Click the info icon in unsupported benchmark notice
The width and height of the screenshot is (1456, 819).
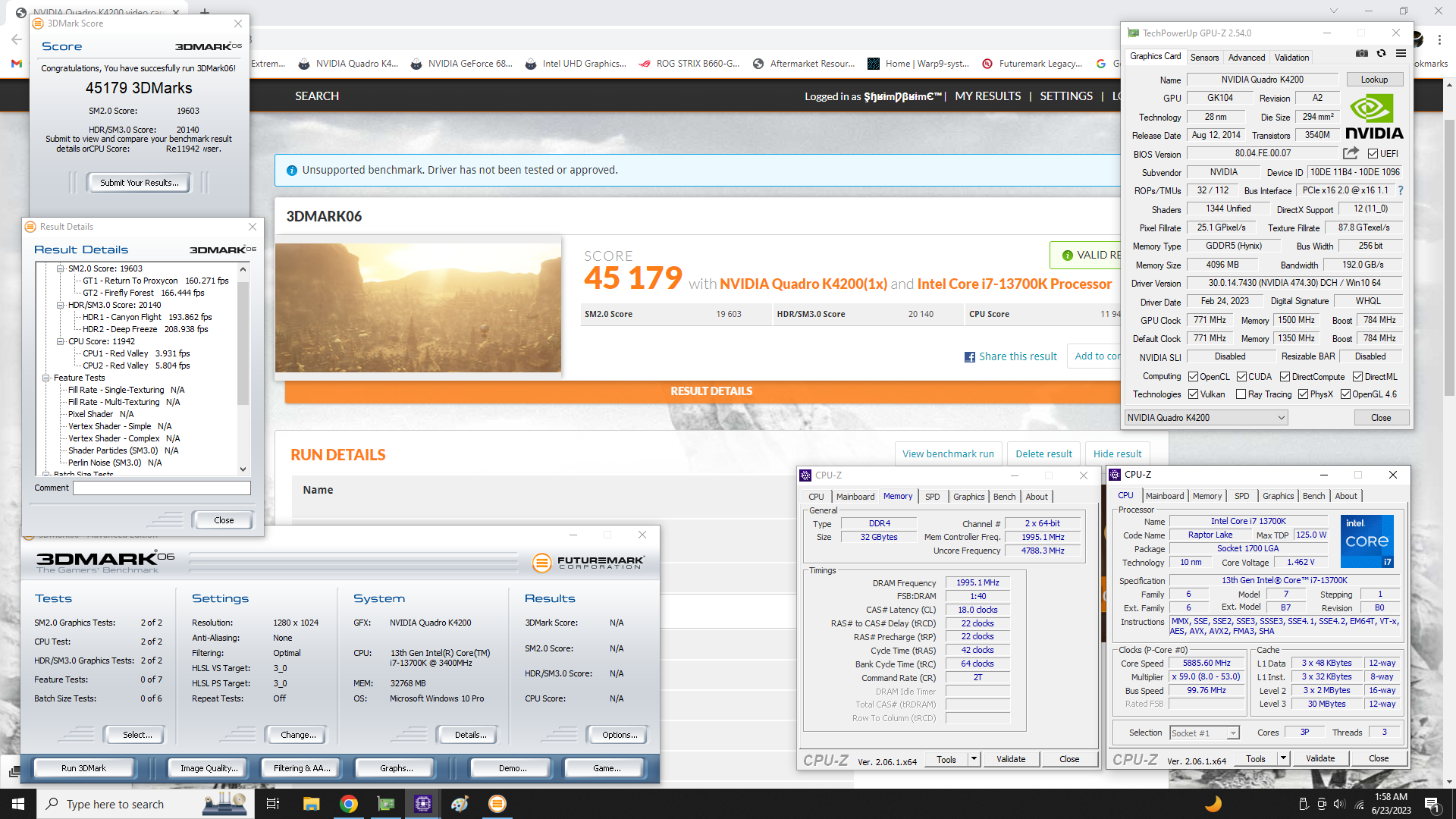point(292,171)
